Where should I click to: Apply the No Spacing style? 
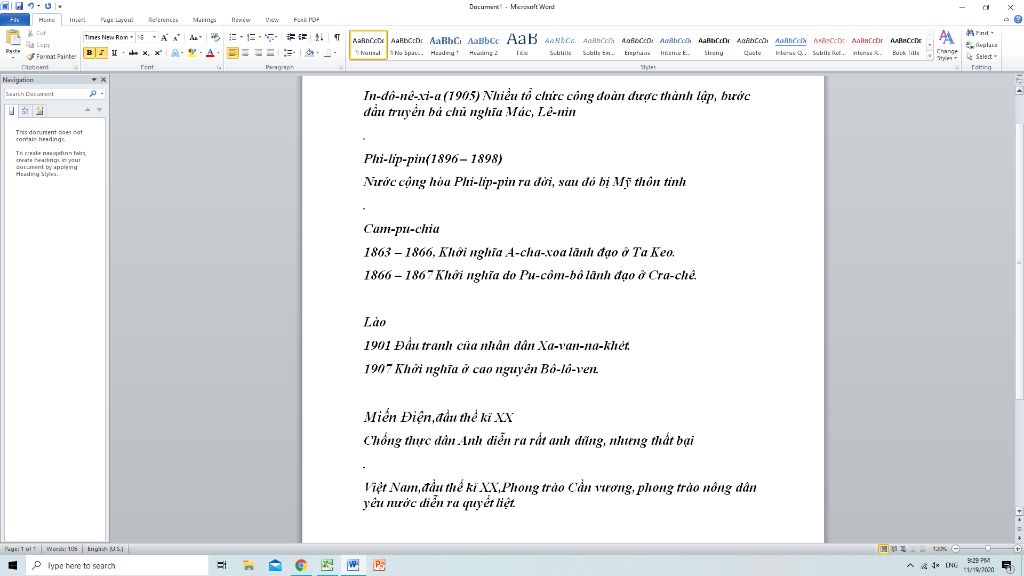coord(406,44)
